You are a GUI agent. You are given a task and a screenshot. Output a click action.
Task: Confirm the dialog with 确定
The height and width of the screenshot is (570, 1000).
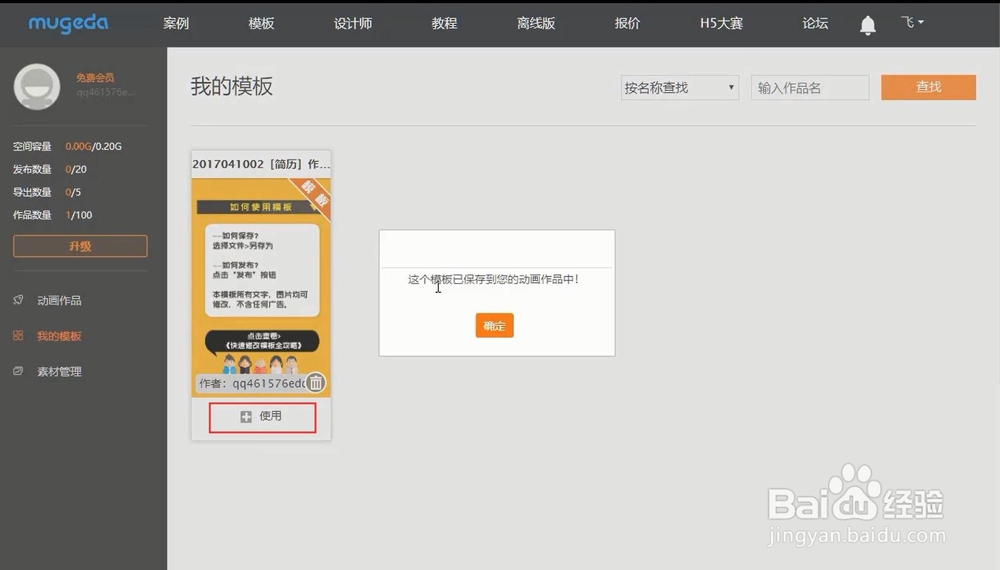494,326
